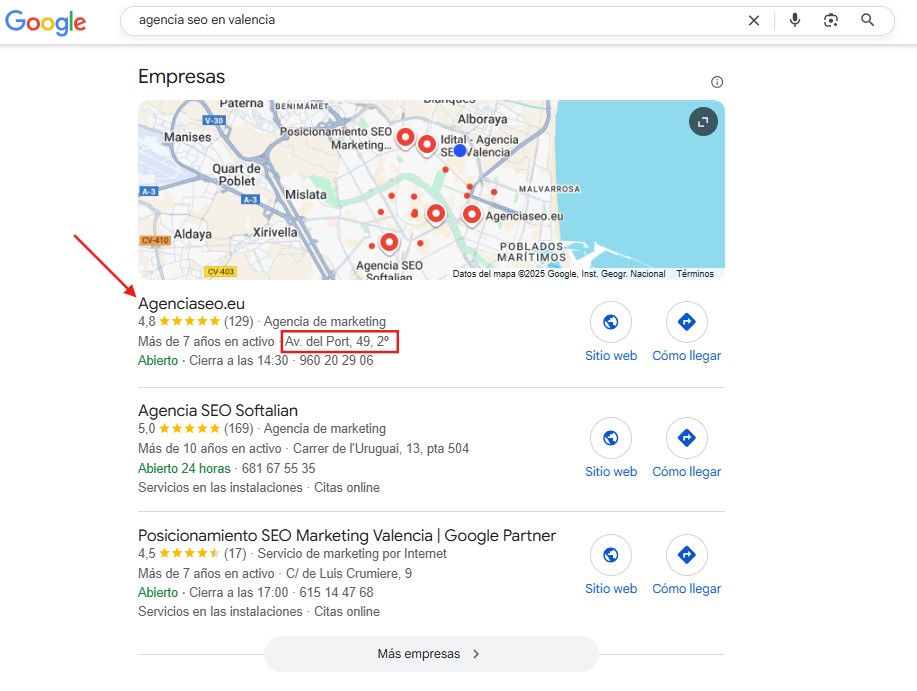Open Posicionamiento SEO Marketing Valencia listing title
Image resolution: width=917 pixels, height=691 pixels.
347,535
